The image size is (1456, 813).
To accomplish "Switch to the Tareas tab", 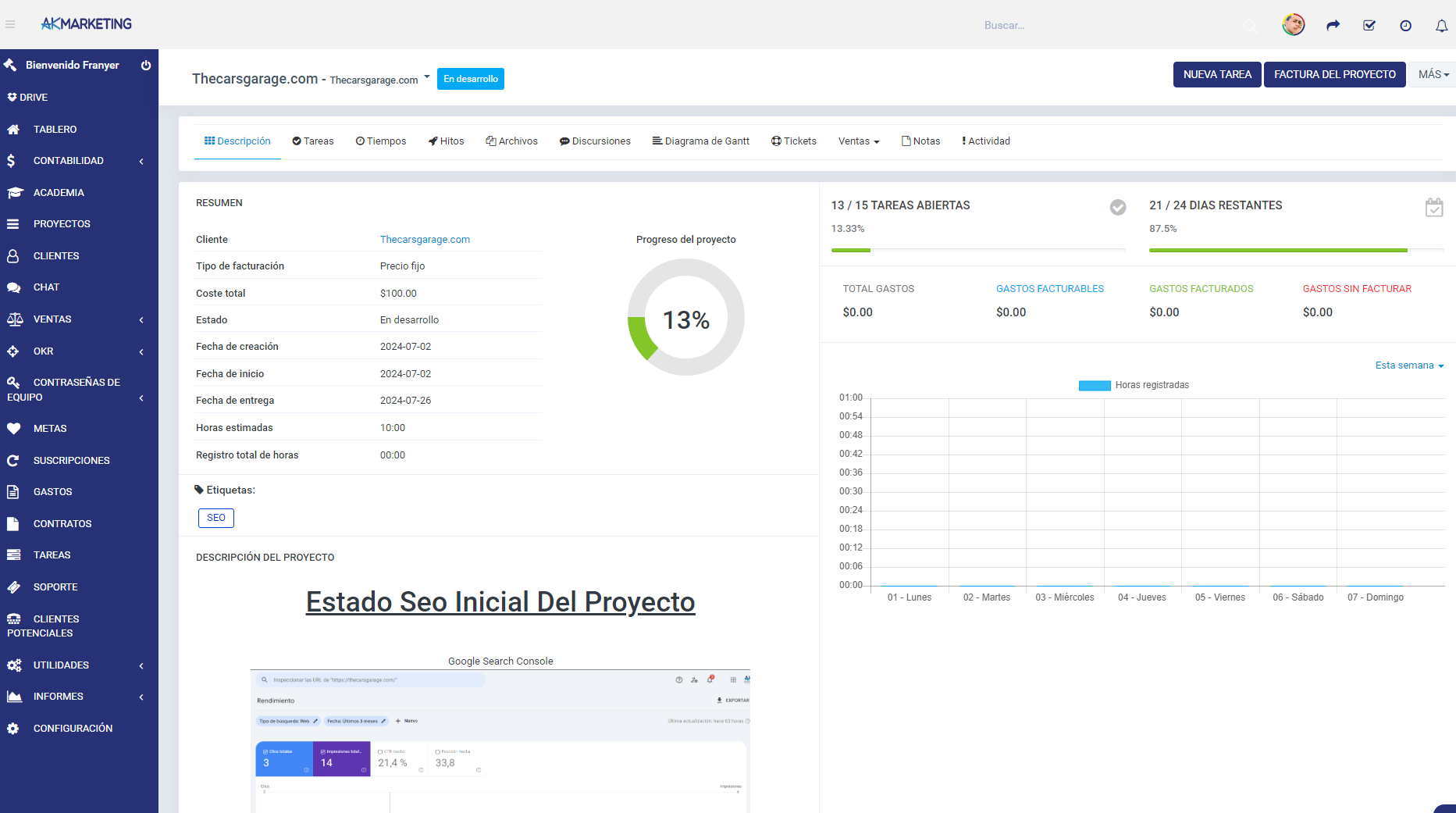I will pos(313,141).
